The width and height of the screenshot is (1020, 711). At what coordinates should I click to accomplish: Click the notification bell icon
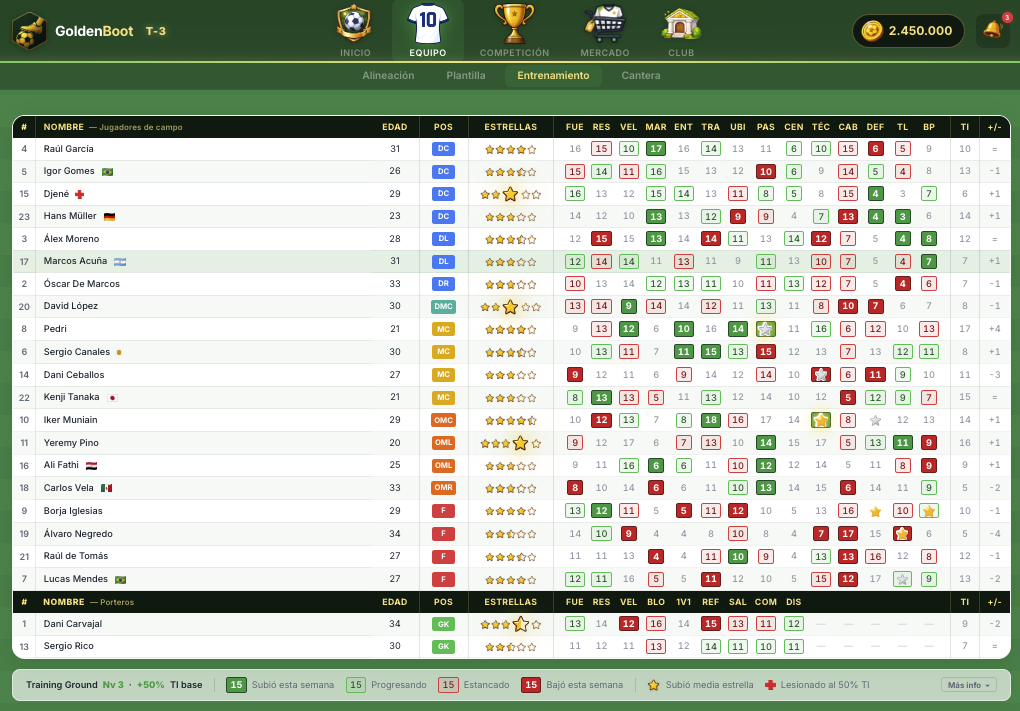point(993,30)
